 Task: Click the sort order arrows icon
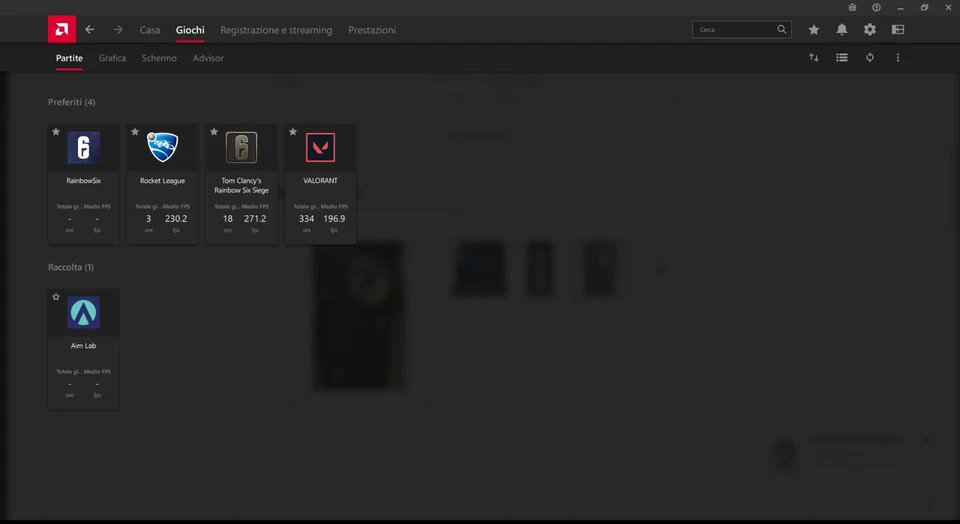814,58
